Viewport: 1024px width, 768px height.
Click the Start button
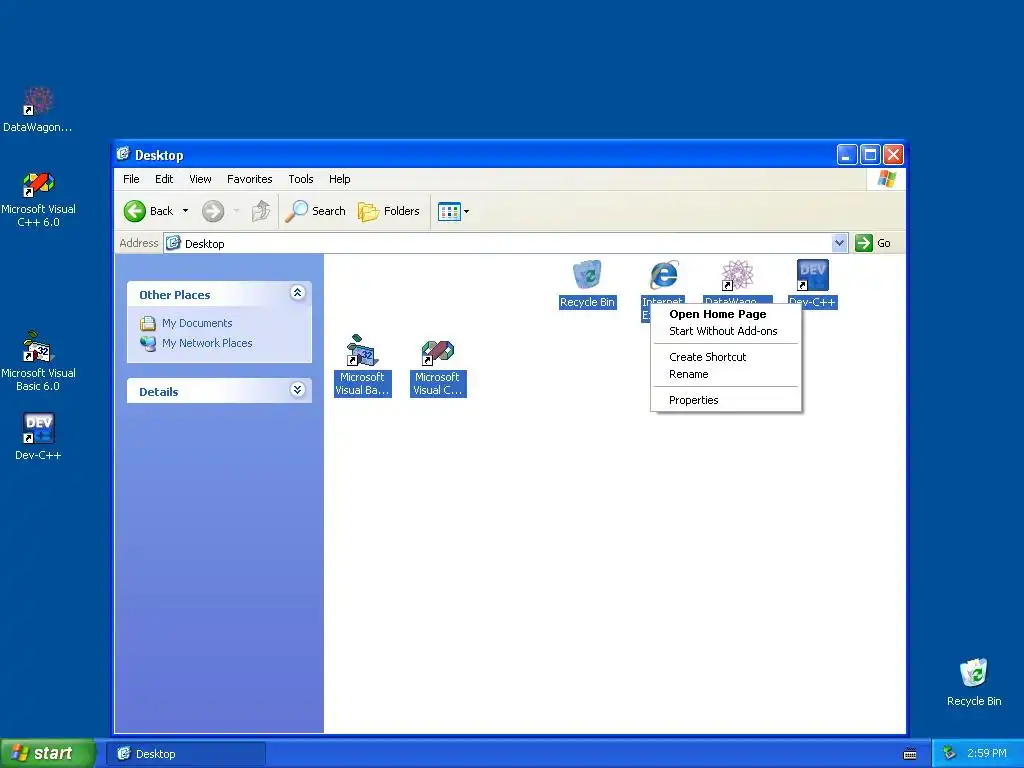tap(47, 753)
